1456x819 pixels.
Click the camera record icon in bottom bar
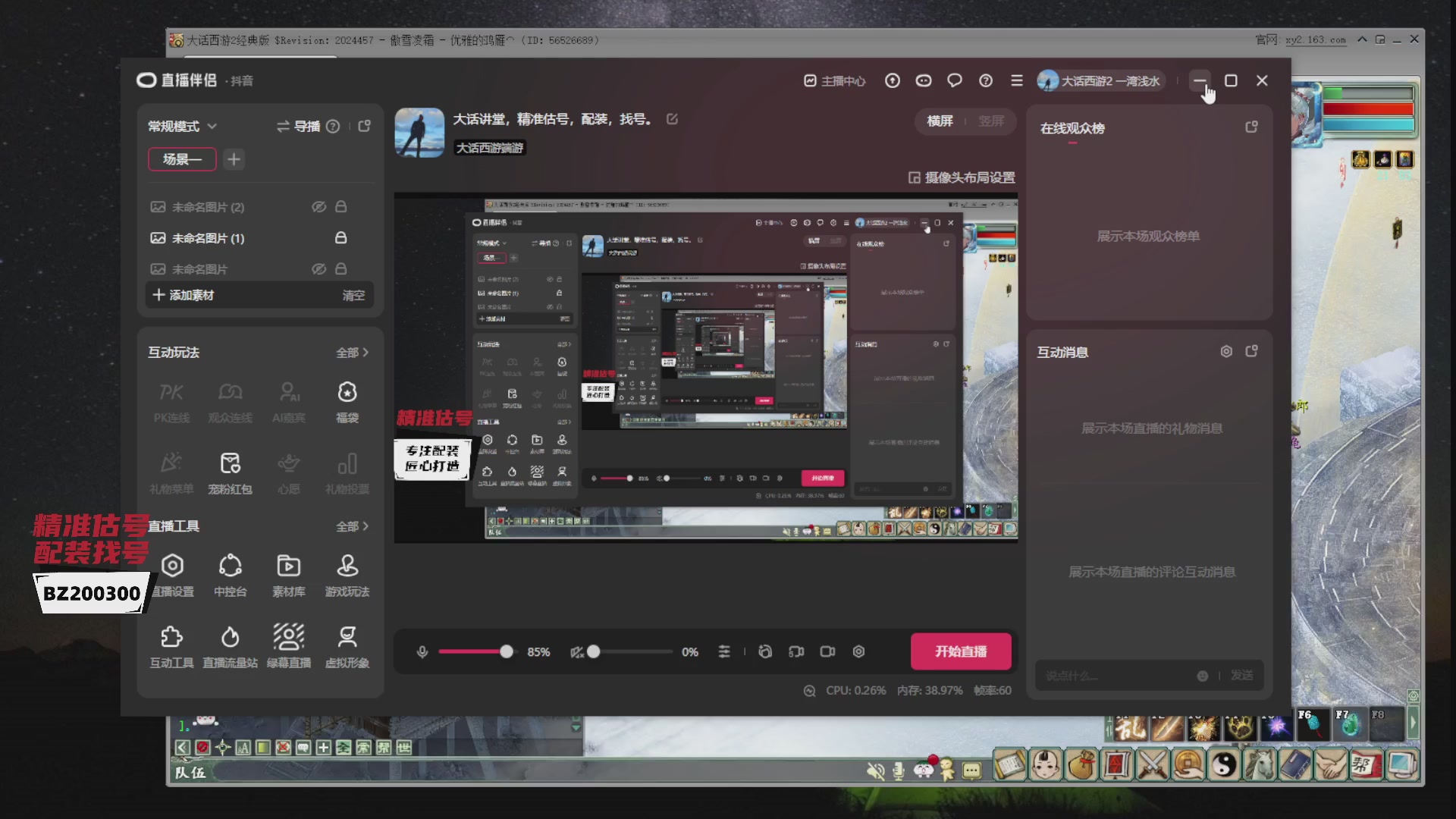pyautogui.click(x=827, y=652)
